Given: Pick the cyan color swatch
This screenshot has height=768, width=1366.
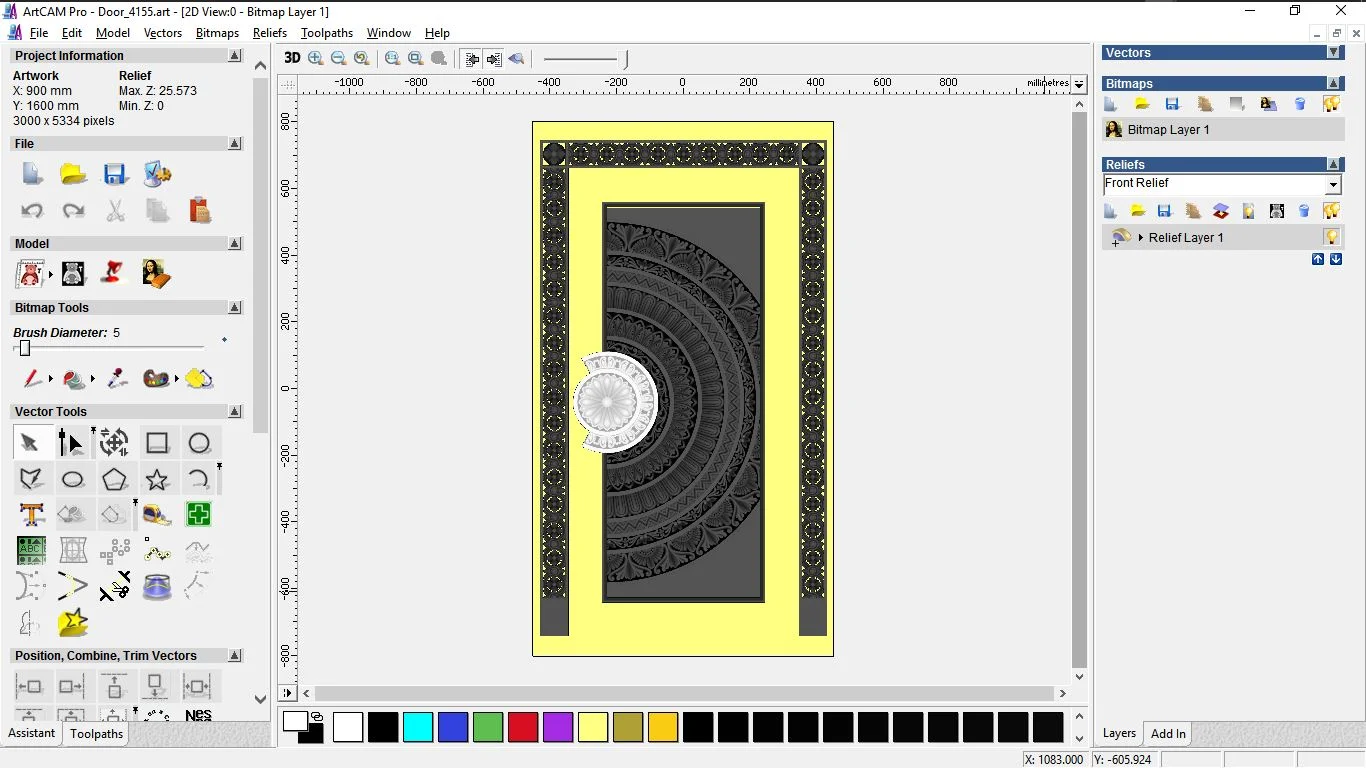Looking at the screenshot, I should pos(418,727).
